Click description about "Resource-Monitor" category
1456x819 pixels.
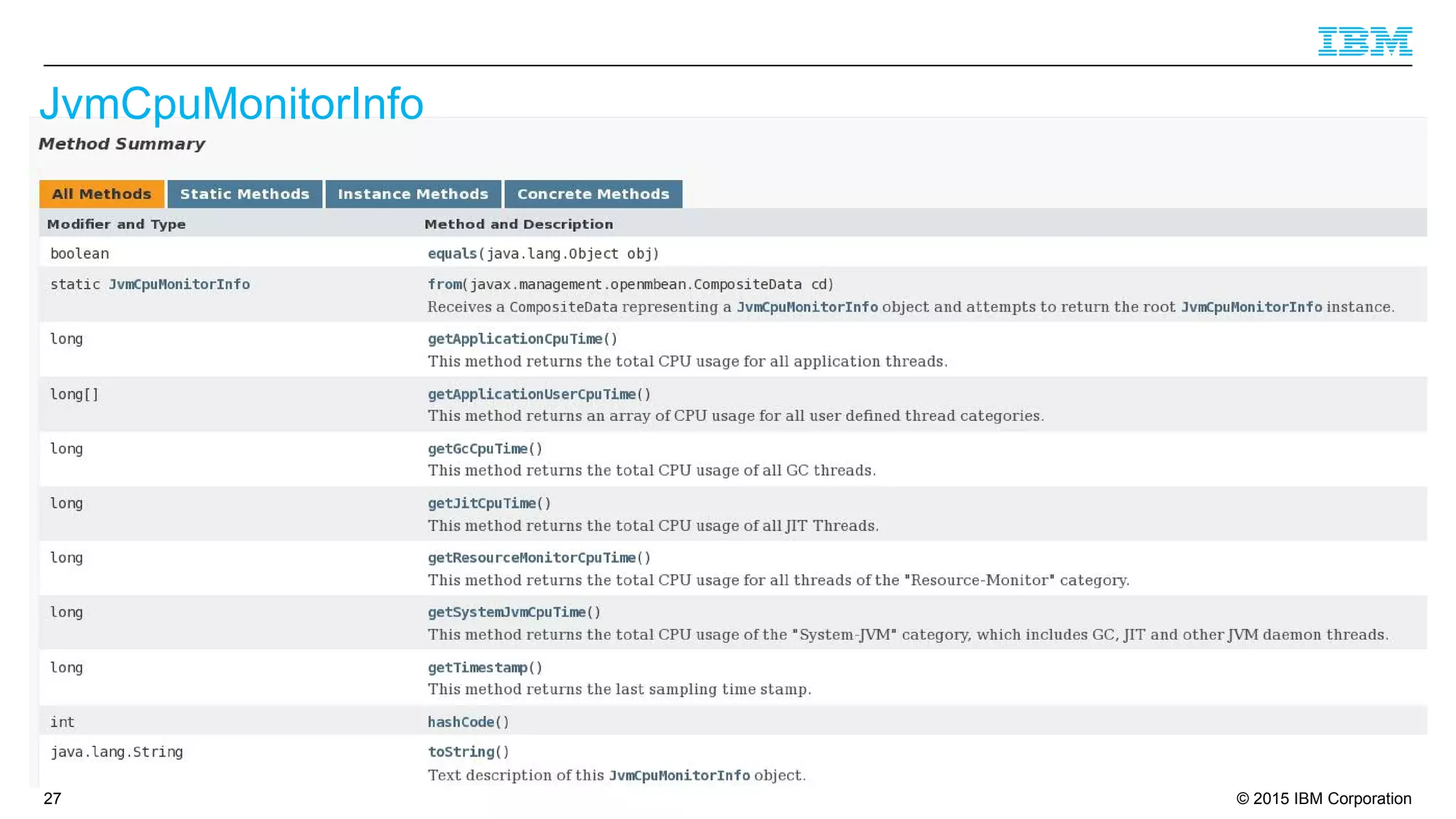tap(778, 580)
